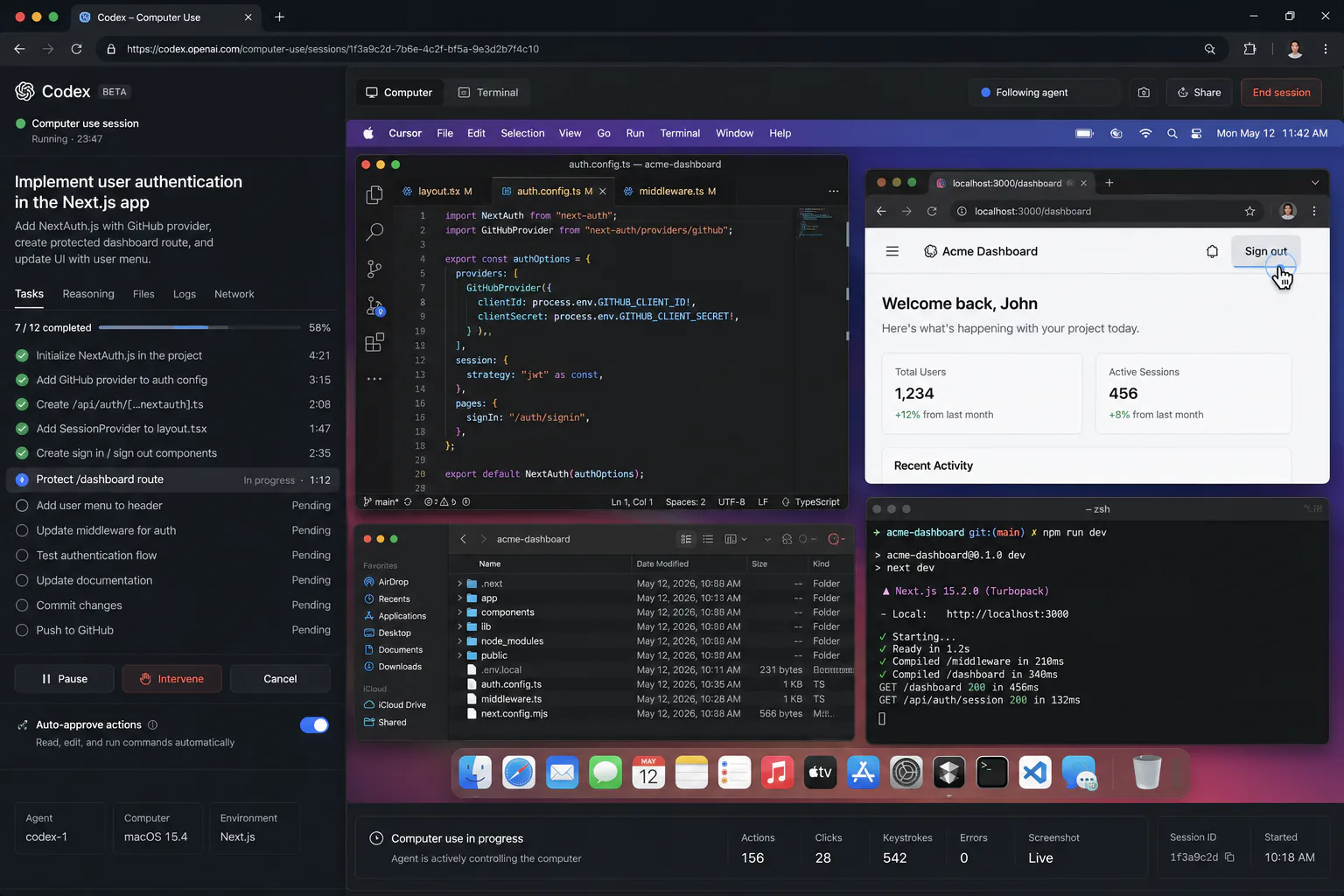Switch to the Terminal tab
This screenshot has width=1344, height=896.
click(488, 93)
